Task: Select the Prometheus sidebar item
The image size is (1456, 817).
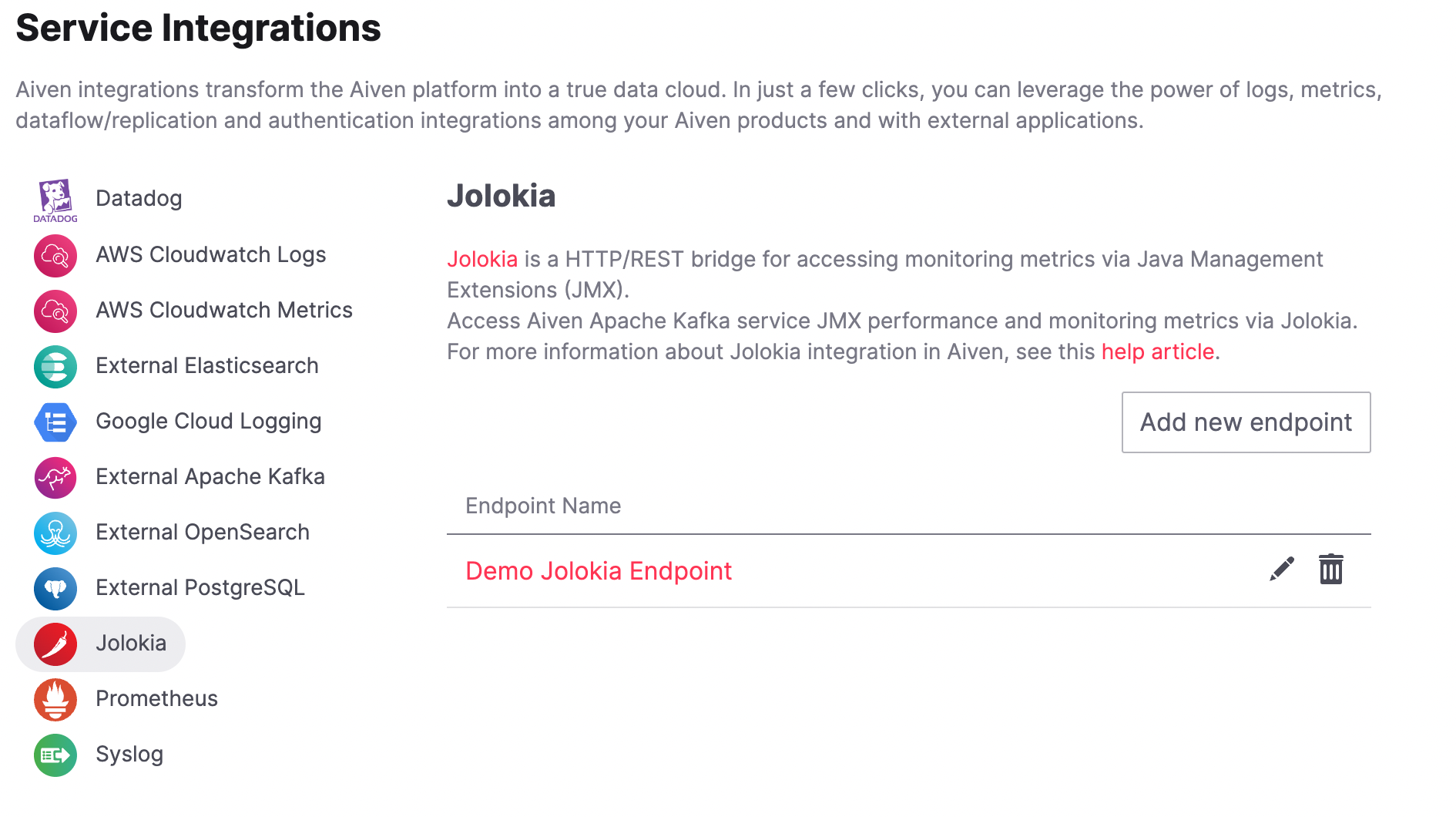Action: point(156,699)
